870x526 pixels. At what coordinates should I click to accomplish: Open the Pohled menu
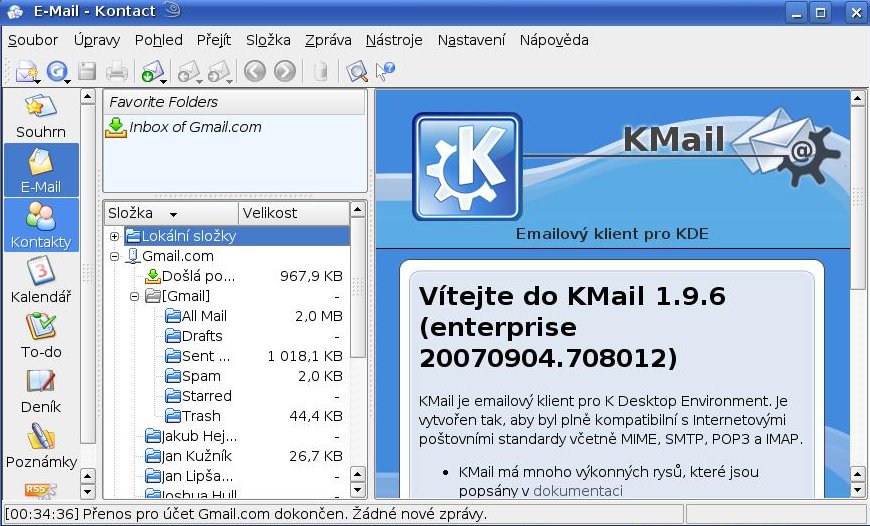[159, 40]
